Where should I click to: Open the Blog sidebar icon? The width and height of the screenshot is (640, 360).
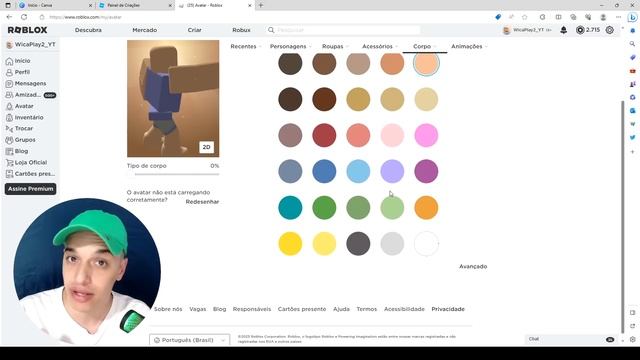[9, 151]
